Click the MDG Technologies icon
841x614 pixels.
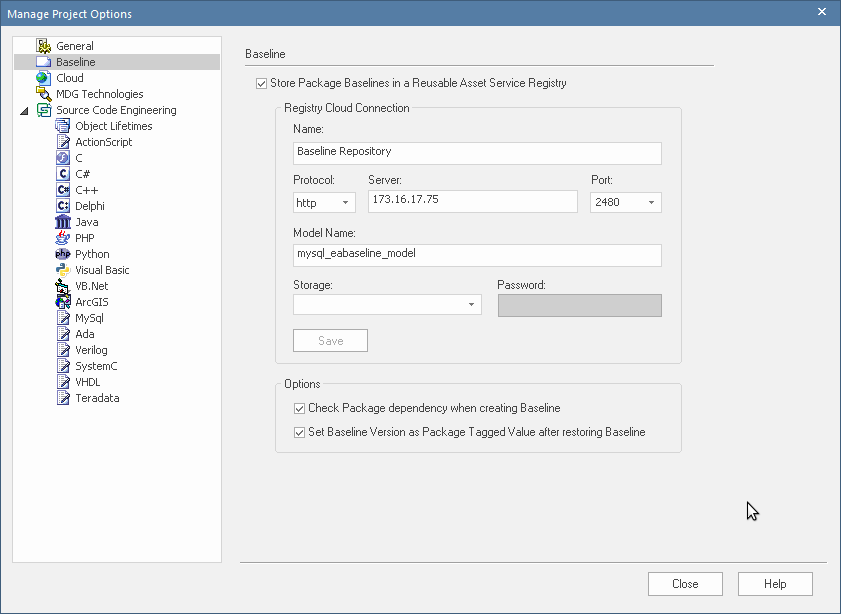[43, 94]
